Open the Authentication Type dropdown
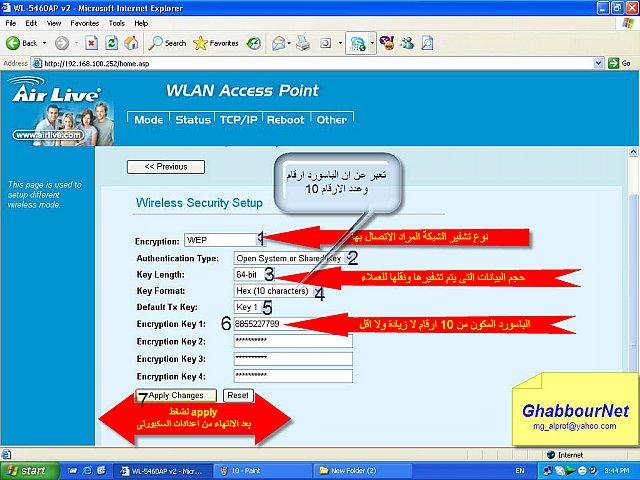640x480 pixels. [294, 258]
